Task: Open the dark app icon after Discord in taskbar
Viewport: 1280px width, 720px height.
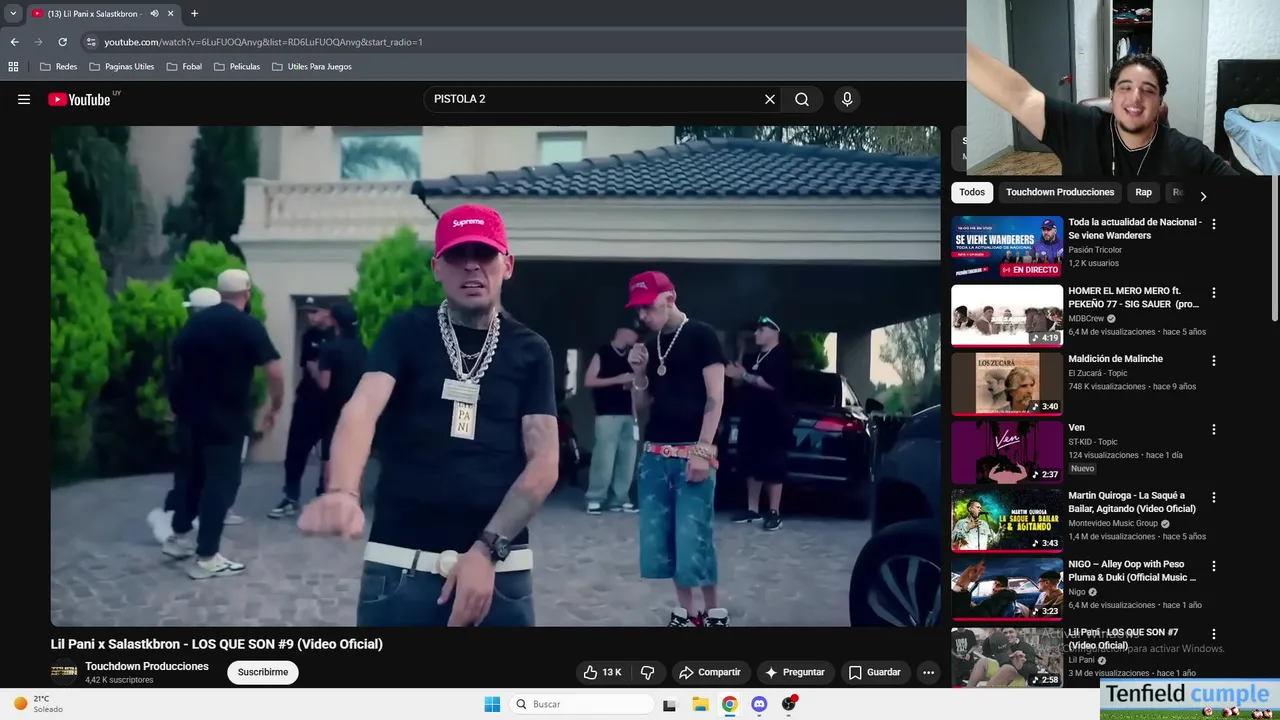Action: click(x=789, y=704)
